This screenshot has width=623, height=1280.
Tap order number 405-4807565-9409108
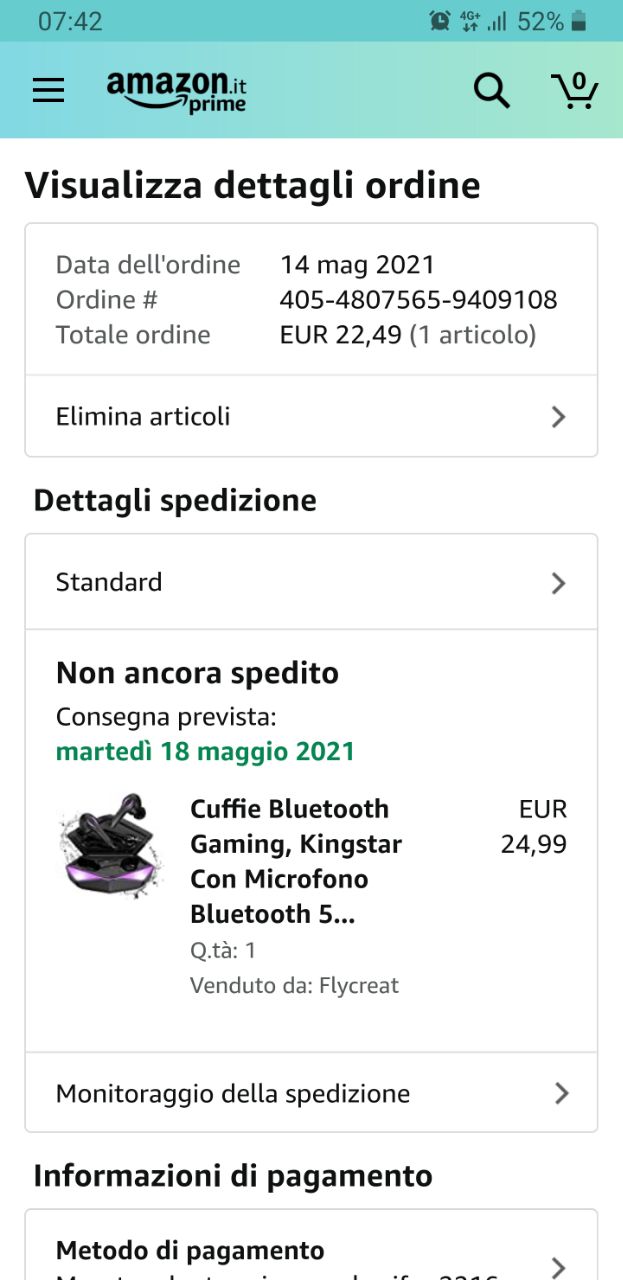click(x=418, y=300)
